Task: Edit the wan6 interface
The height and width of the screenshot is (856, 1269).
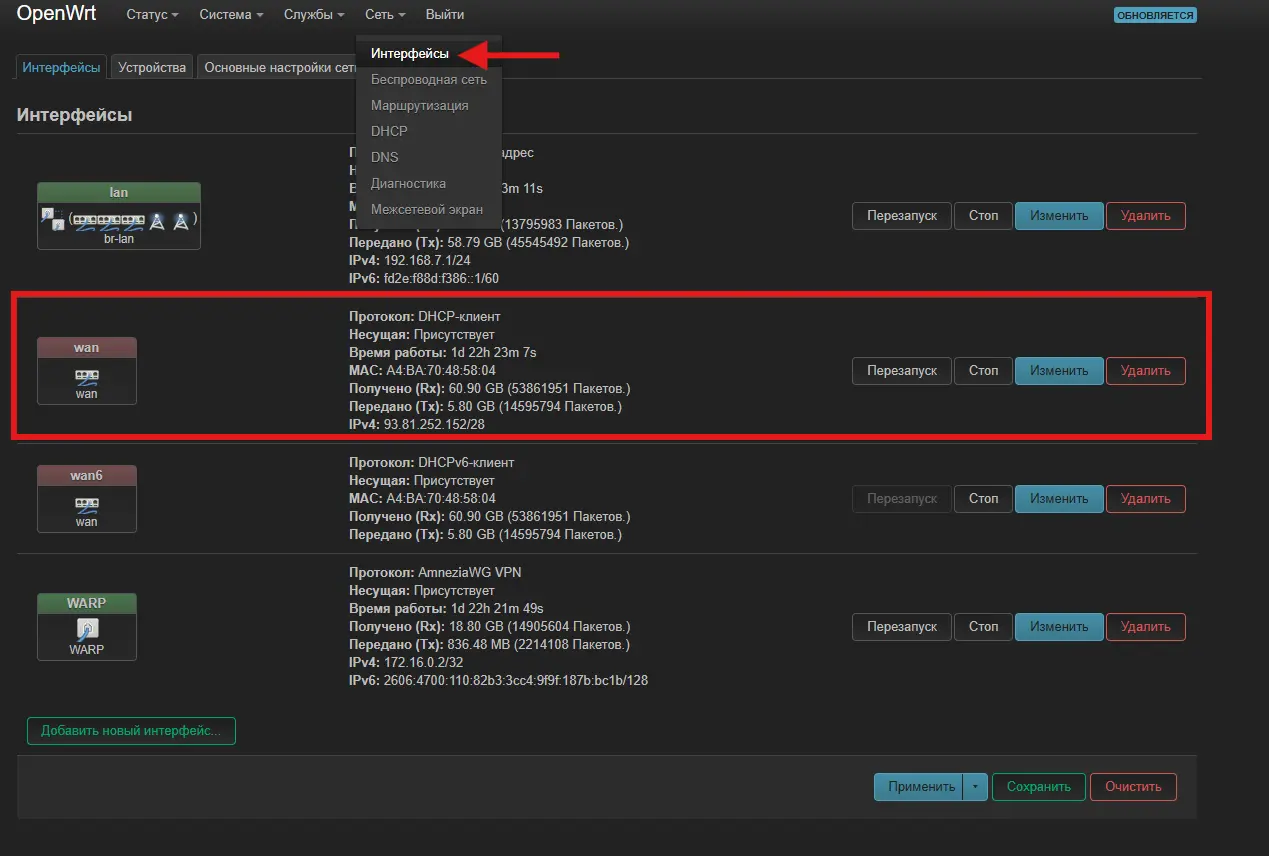Action: pyautogui.click(x=1059, y=498)
